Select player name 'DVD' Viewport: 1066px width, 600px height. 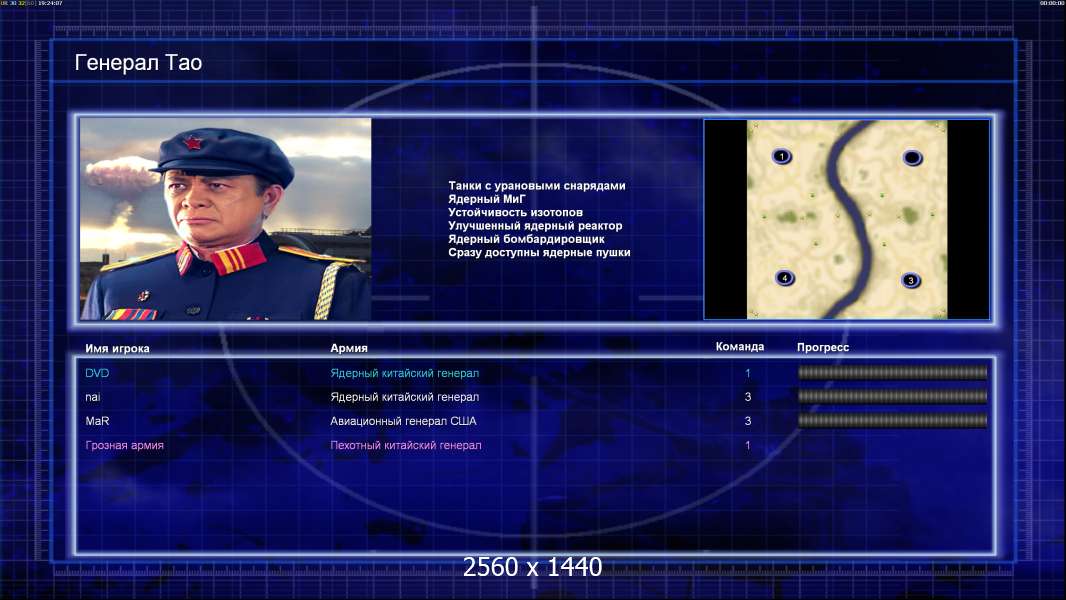point(97,373)
